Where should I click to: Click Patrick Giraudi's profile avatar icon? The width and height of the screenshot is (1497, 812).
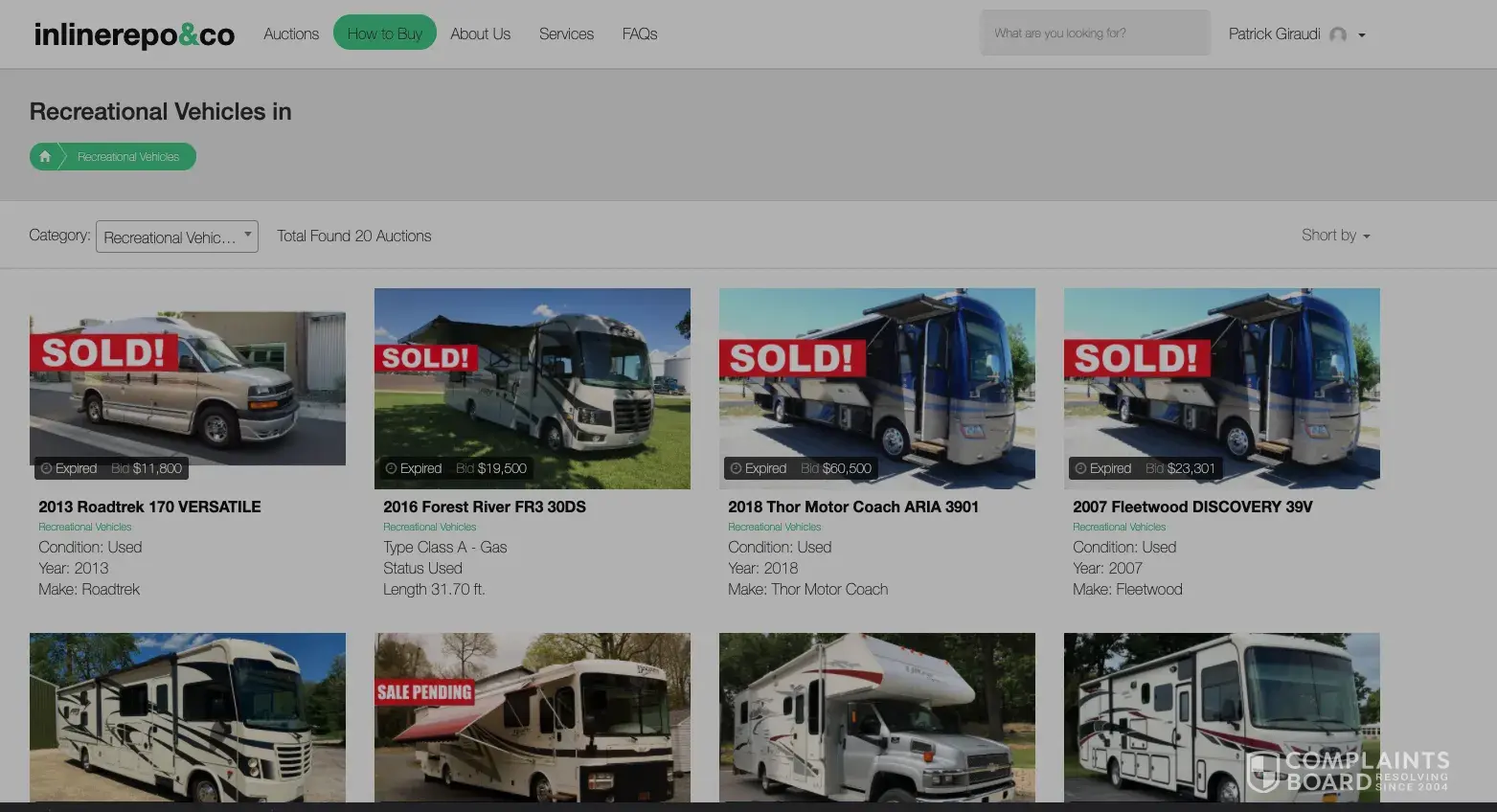click(1338, 34)
